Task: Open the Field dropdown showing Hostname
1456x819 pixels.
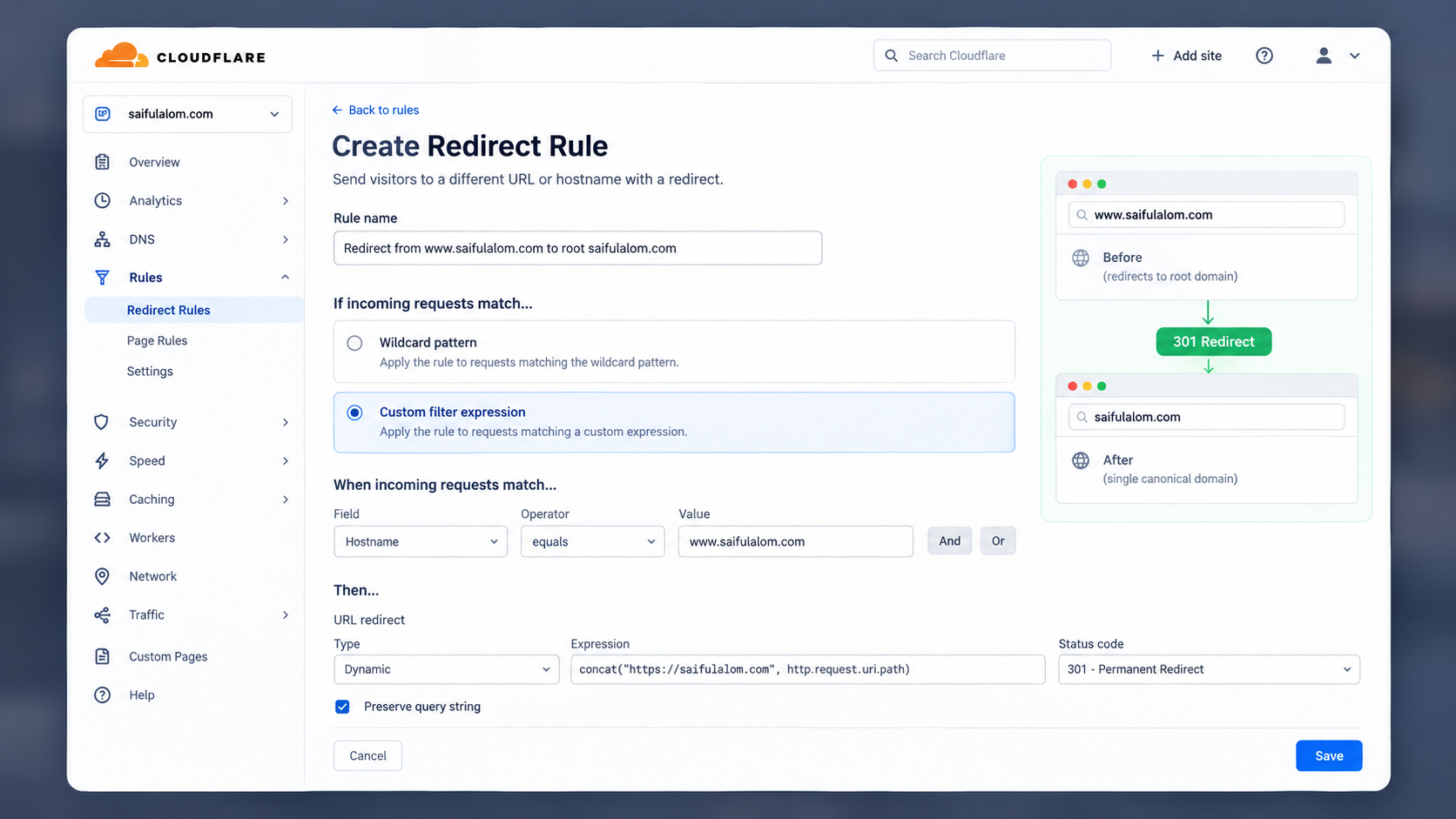Action: tap(421, 541)
